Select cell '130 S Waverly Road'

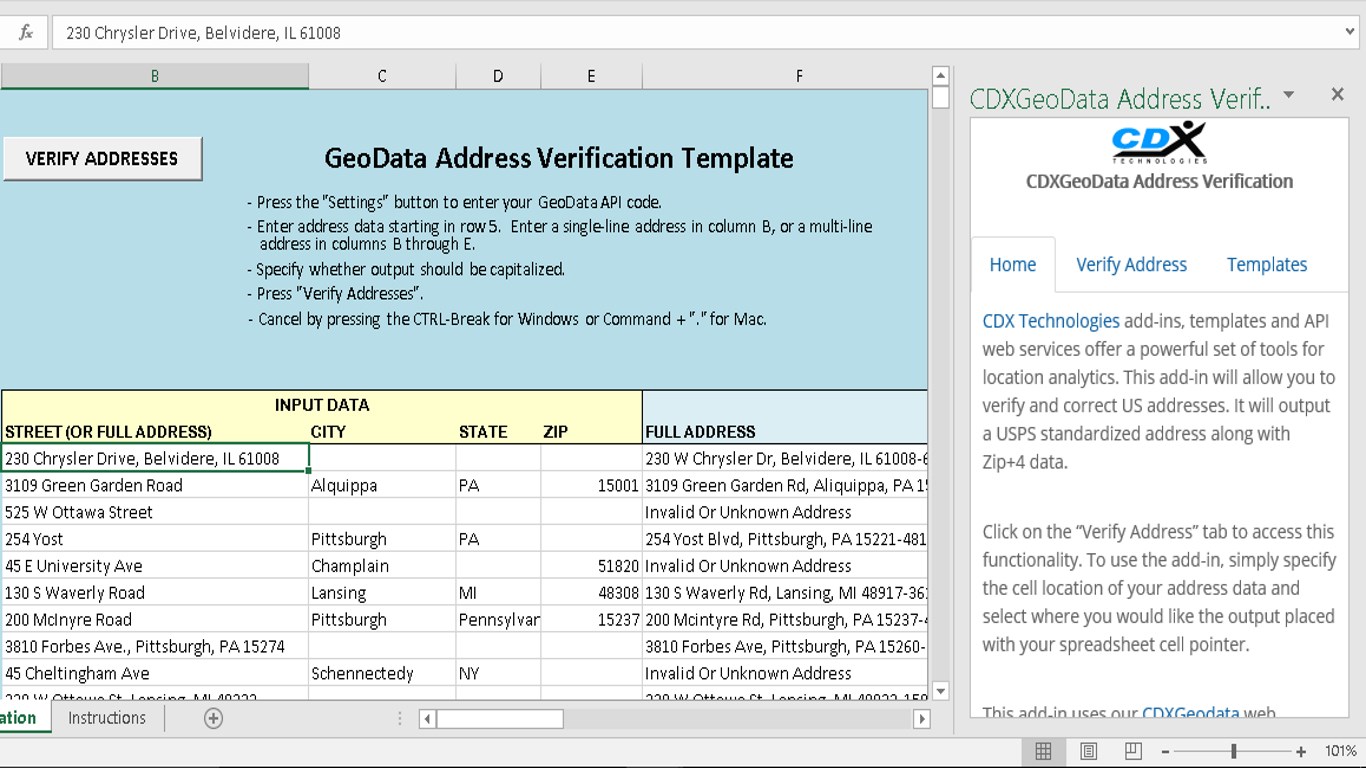pyautogui.click(x=155, y=593)
